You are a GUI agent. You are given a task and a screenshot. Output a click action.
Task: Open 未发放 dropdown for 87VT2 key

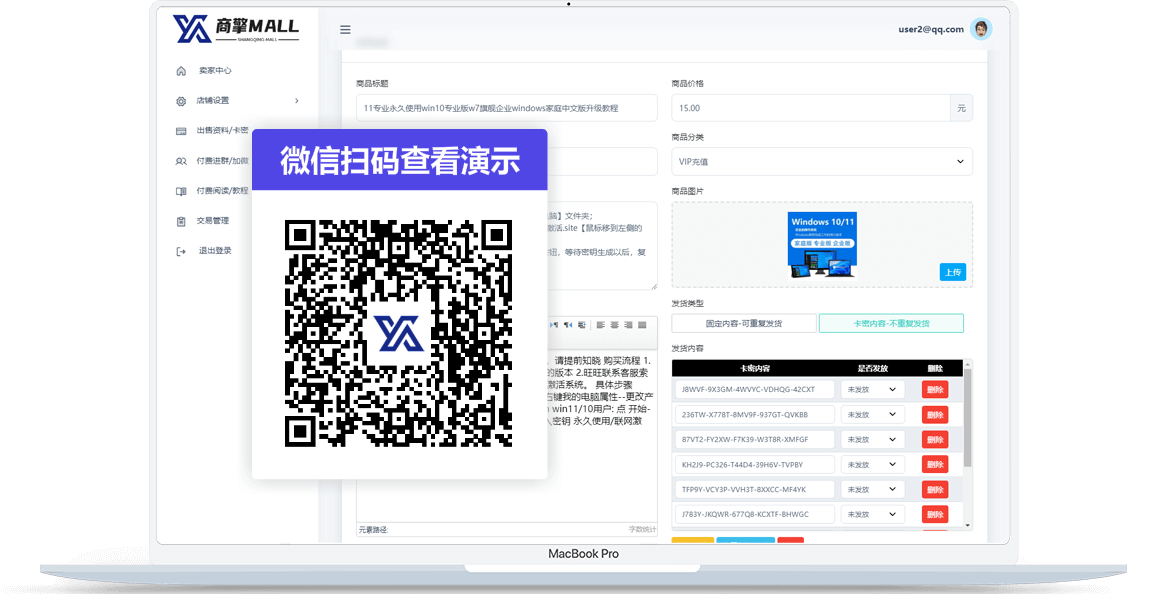(x=872, y=440)
